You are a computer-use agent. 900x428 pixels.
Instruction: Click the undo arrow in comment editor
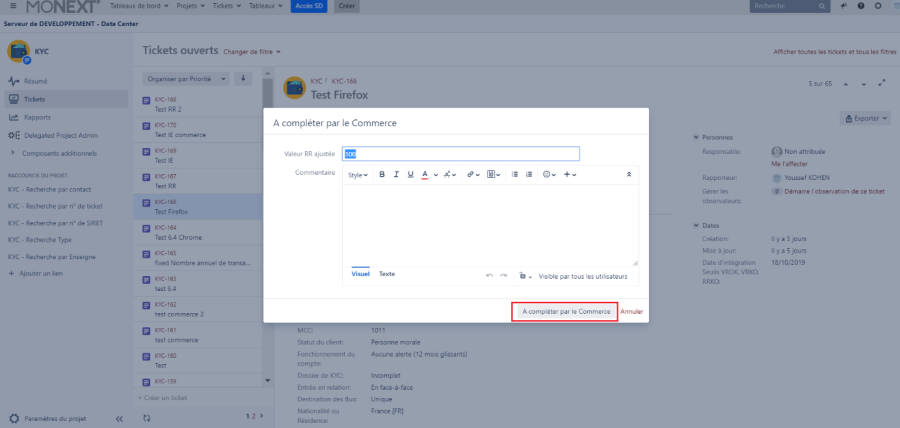click(489, 274)
